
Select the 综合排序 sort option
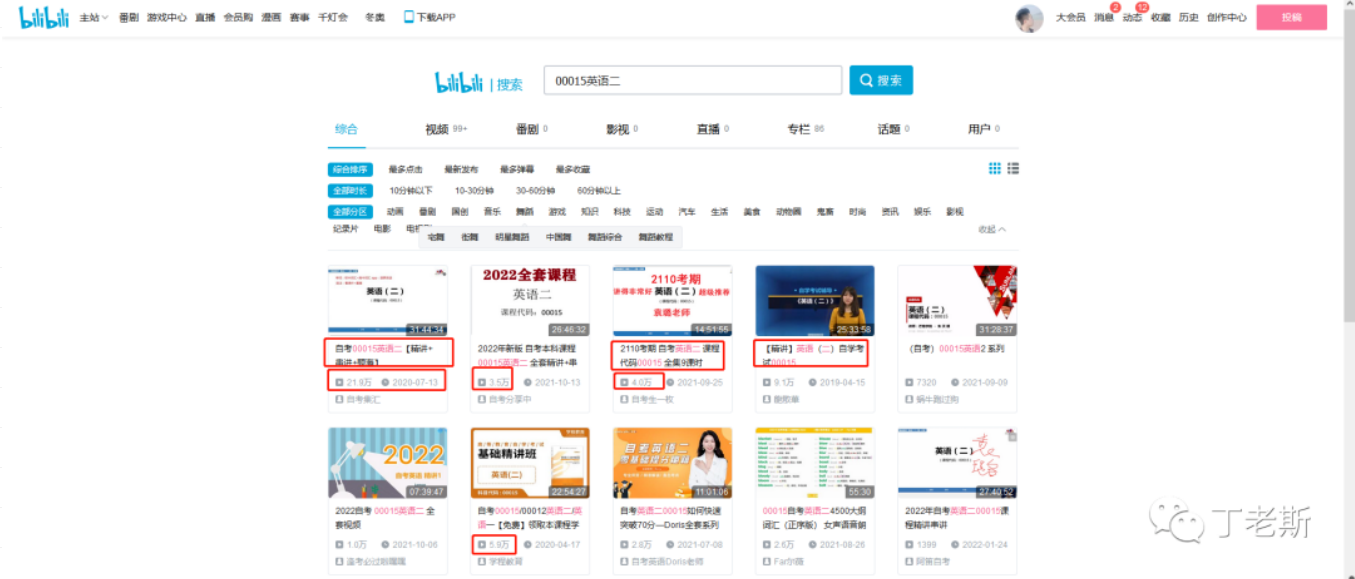point(350,170)
